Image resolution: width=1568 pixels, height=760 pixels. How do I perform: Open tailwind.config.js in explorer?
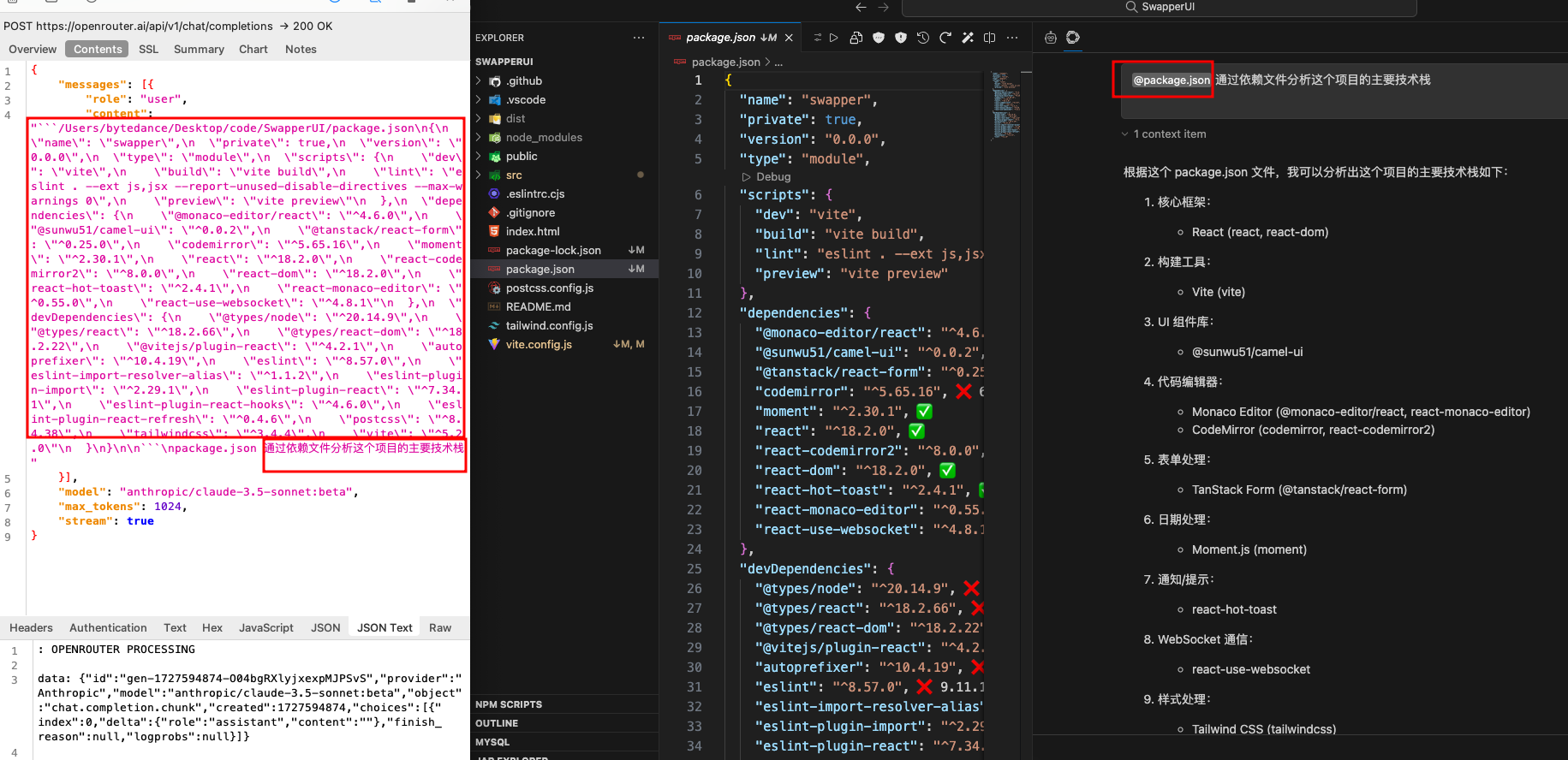pyautogui.click(x=549, y=325)
